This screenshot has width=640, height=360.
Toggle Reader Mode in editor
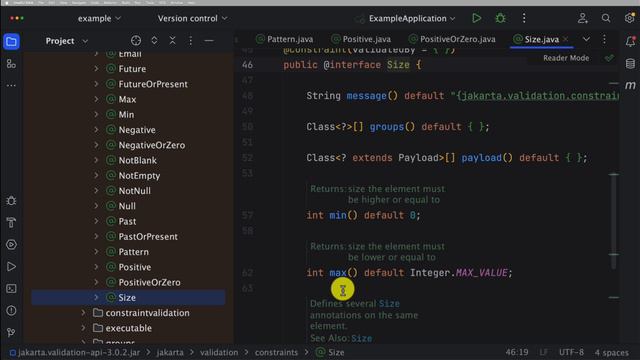coord(566,58)
